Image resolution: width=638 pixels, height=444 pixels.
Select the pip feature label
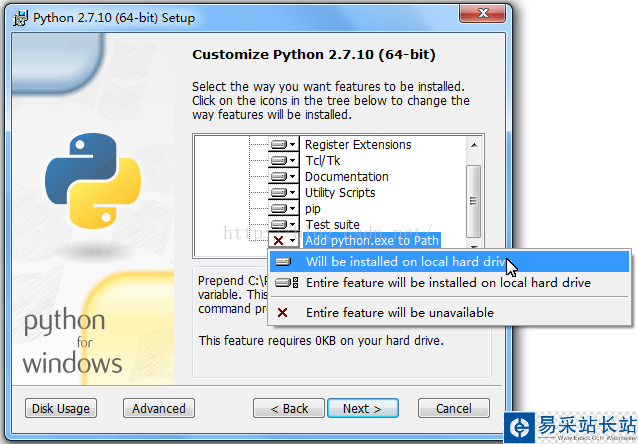pyautogui.click(x=312, y=209)
